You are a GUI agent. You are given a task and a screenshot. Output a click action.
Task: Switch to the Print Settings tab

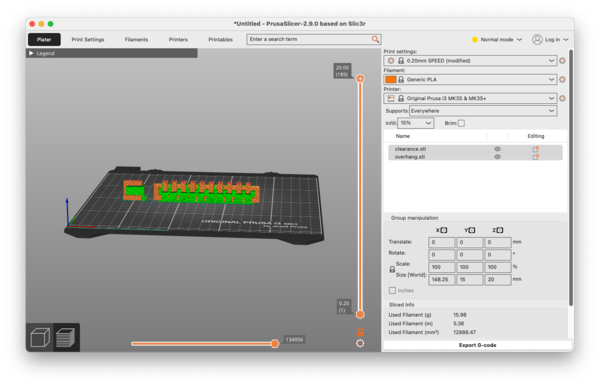click(x=88, y=39)
